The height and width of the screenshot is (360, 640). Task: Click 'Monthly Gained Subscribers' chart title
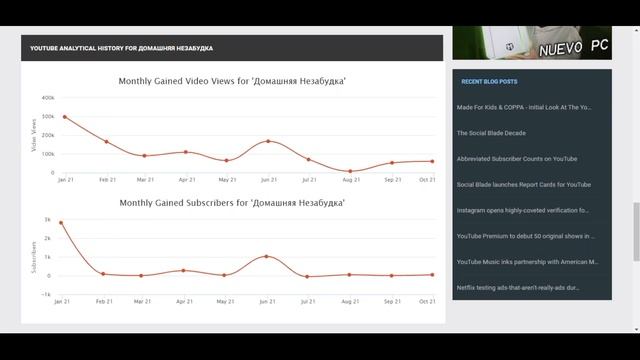tap(232, 203)
